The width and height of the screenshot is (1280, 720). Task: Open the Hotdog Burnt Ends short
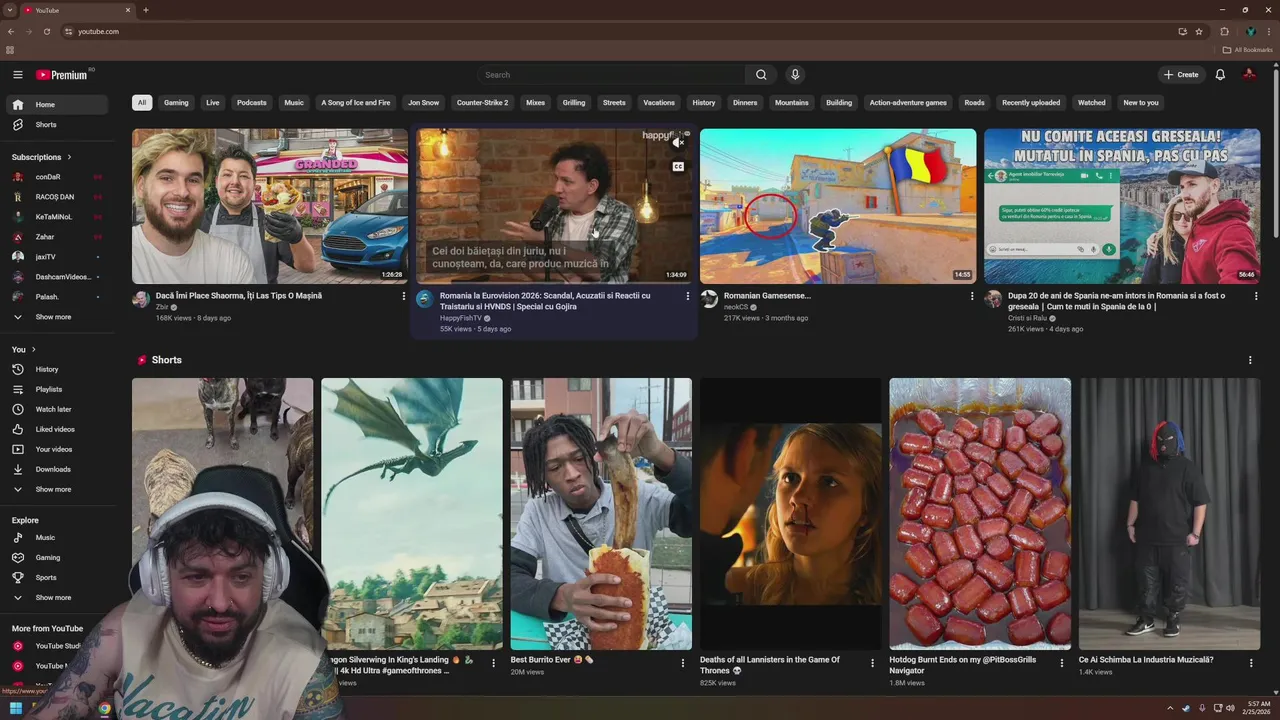[980, 514]
